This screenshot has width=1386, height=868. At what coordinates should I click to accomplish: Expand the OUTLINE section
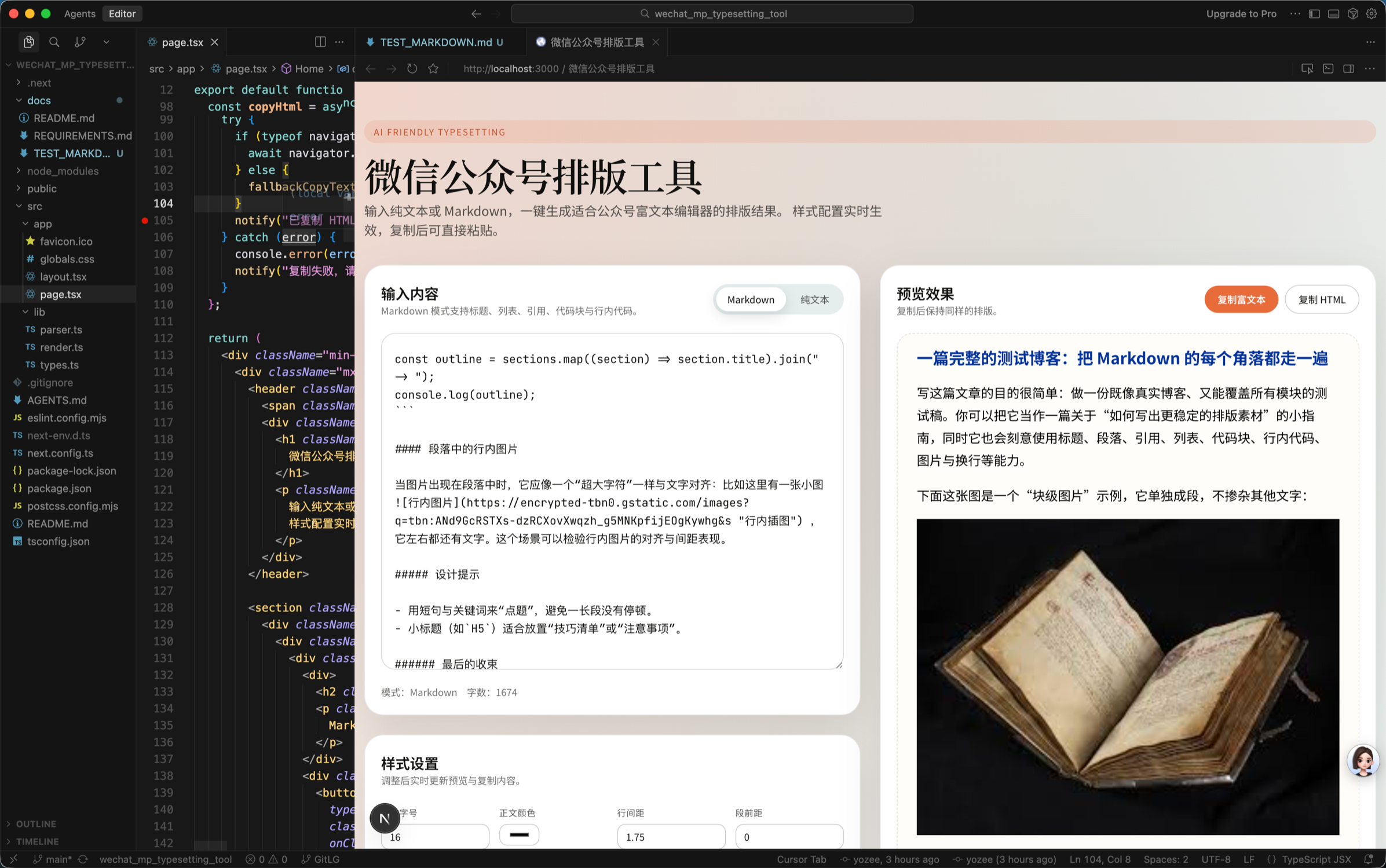(x=36, y=823)
